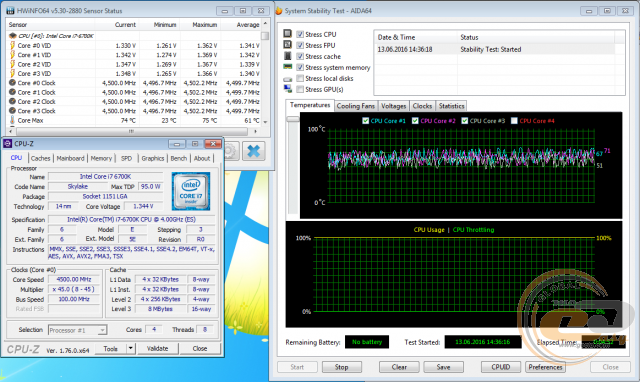Click the Core #2 VID lightning icon
The height and width of the screenshot is (382, 640).
[13, 64]
